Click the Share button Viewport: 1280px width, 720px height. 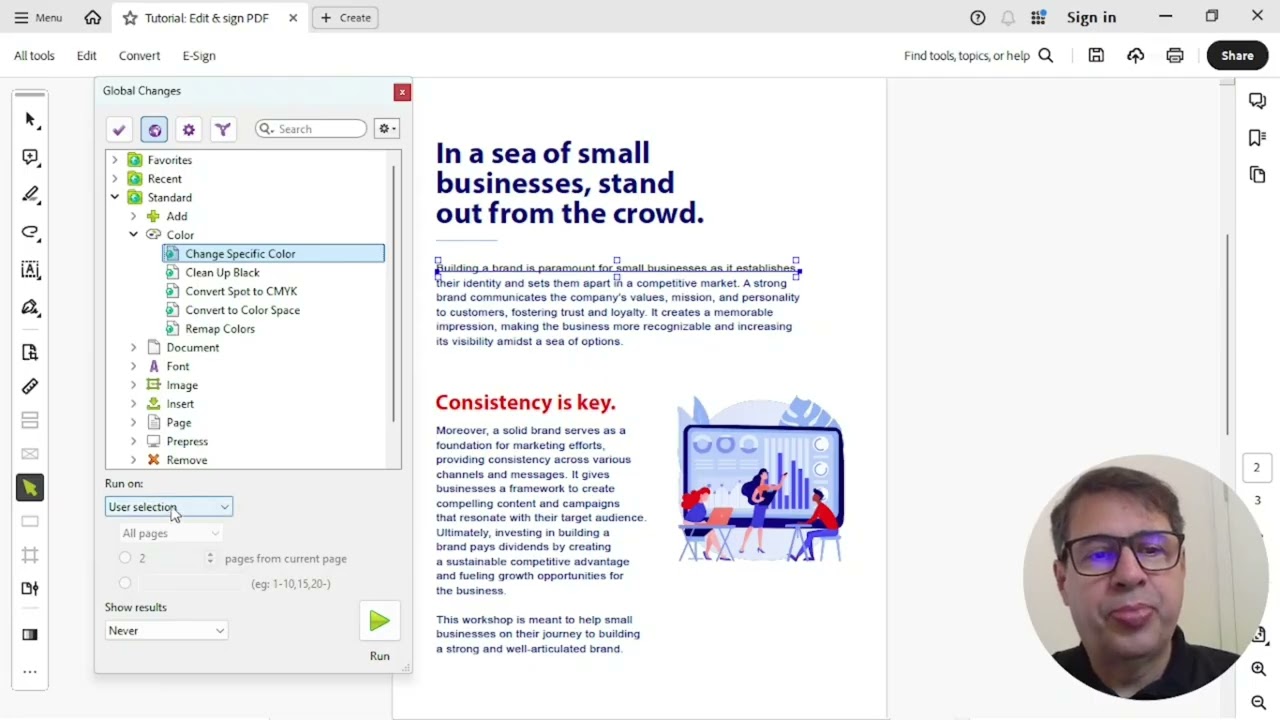[1237, 56]
